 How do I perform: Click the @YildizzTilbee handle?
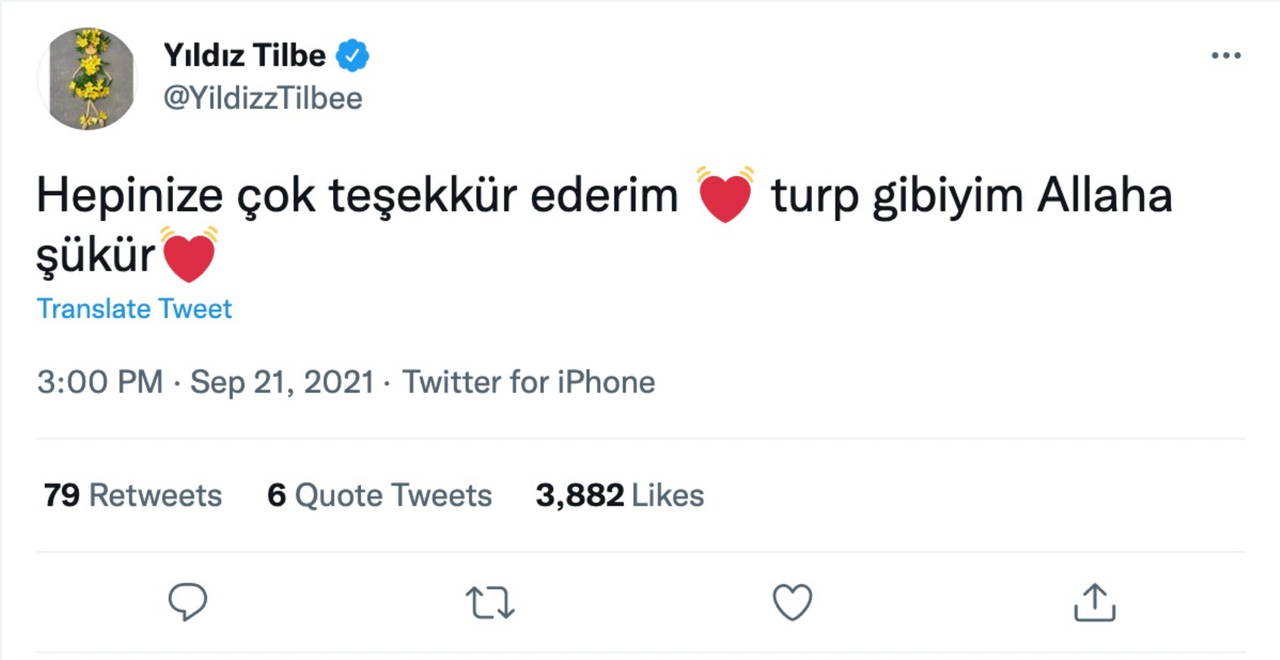pos(262,98)
